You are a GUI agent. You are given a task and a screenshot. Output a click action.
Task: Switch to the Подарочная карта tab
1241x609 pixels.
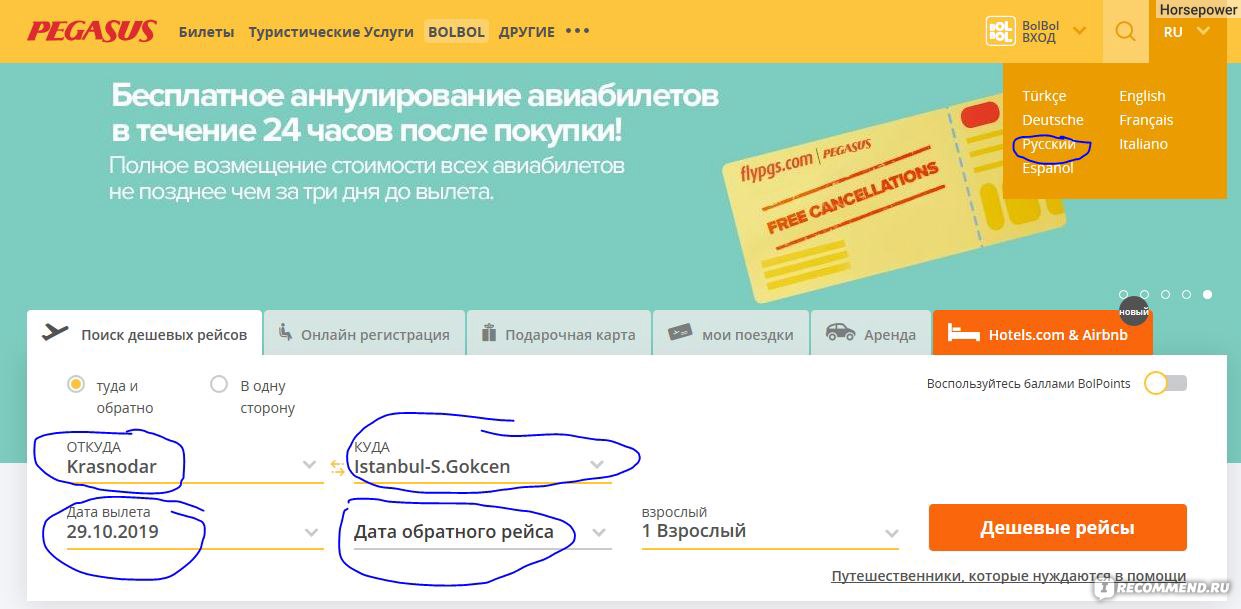[560, 334]
